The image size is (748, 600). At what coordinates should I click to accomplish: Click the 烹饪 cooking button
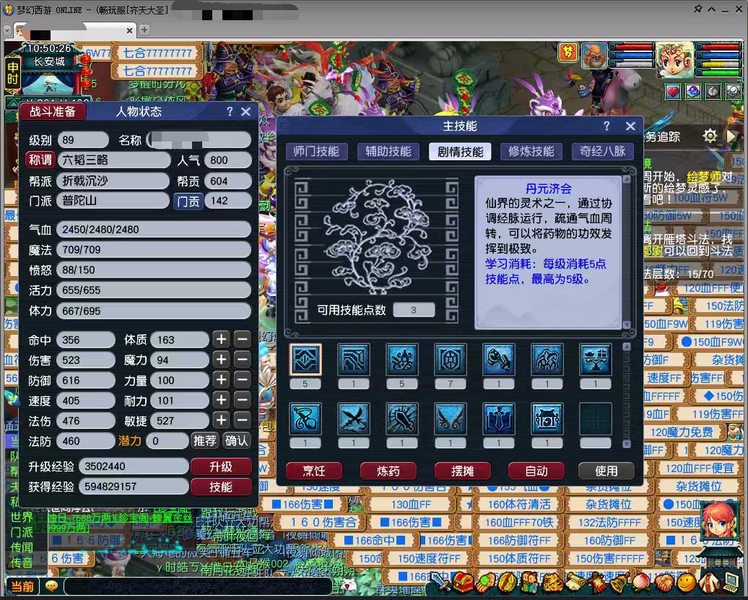coord(312,470)
